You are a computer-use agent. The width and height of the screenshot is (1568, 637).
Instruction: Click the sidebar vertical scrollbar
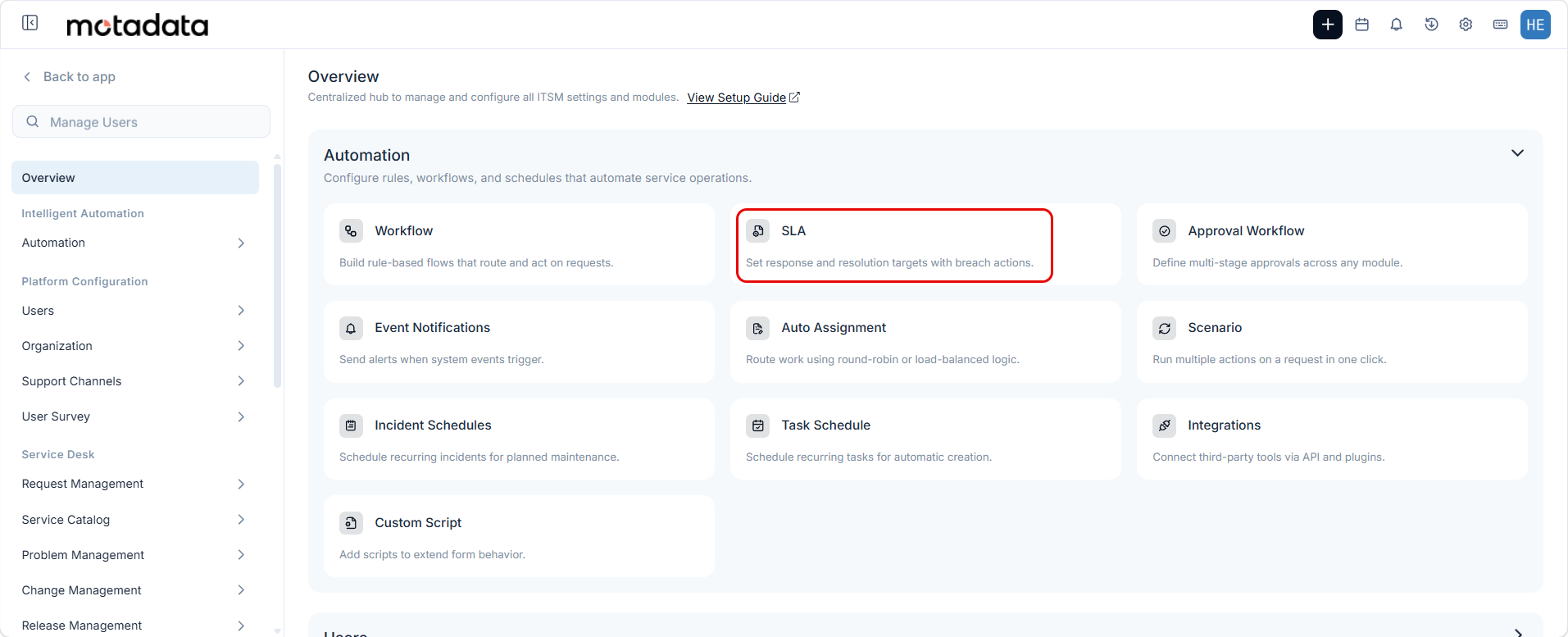[x=277, y=275]
